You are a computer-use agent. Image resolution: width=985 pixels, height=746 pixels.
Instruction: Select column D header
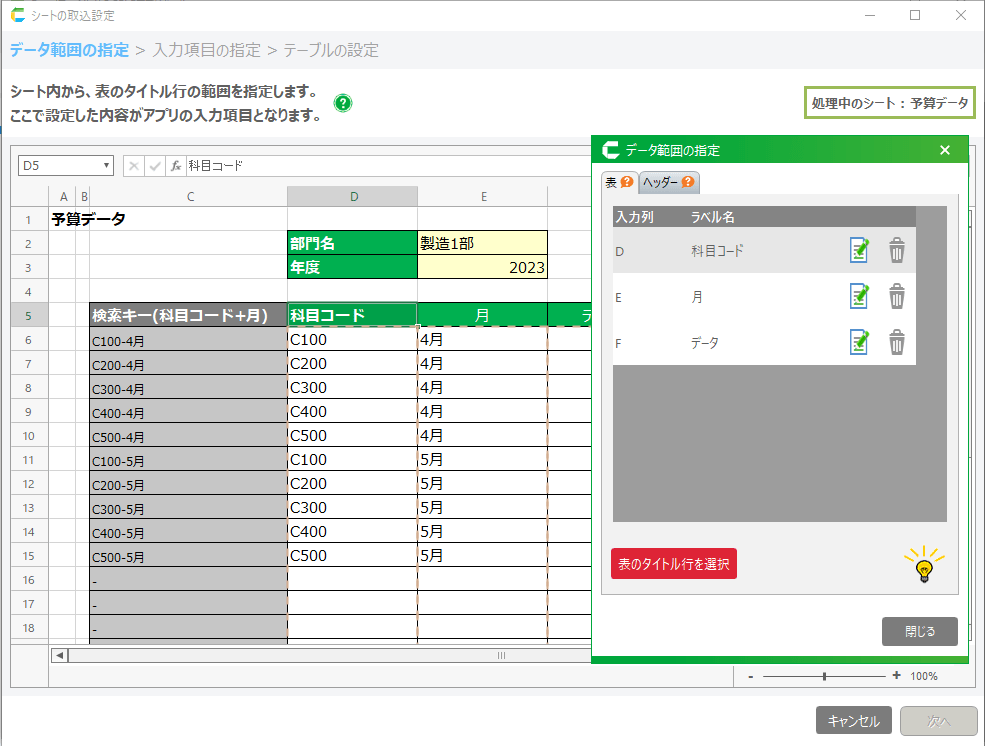[x=352, y=197]
